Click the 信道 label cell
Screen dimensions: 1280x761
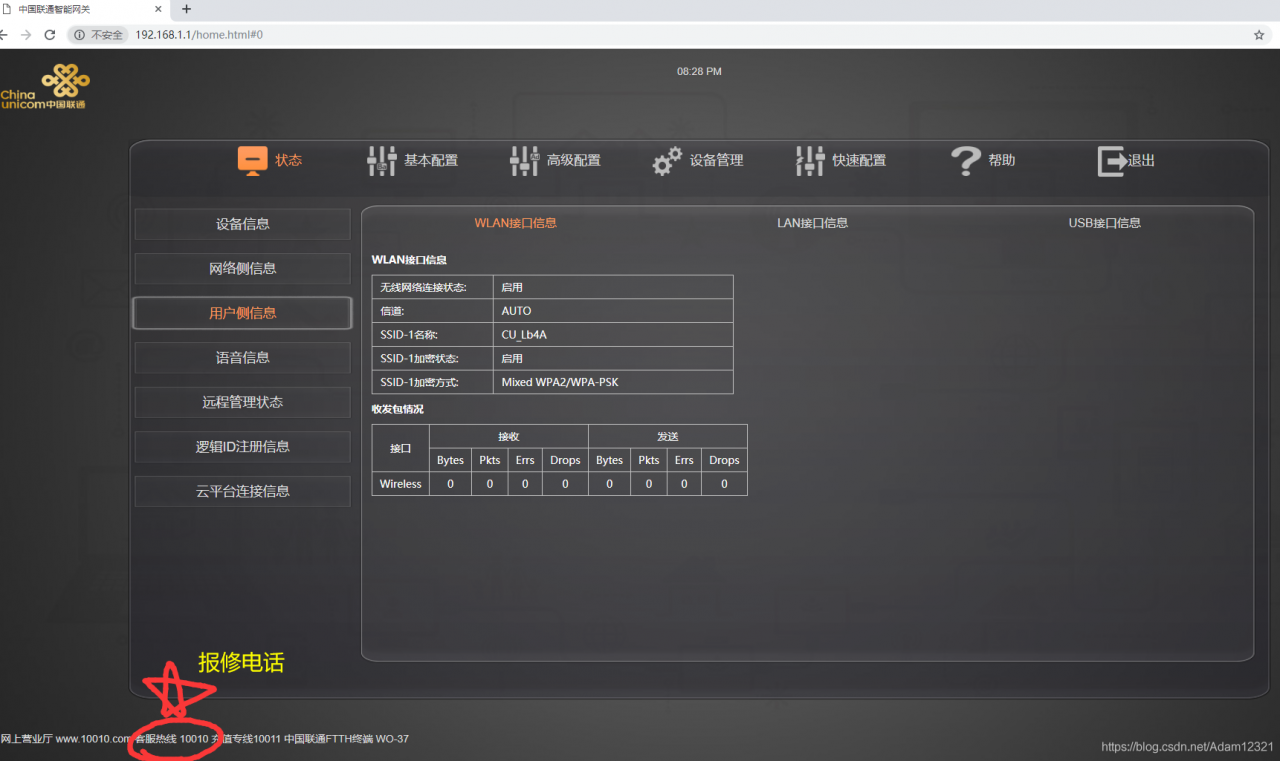(x=432, y=311)
